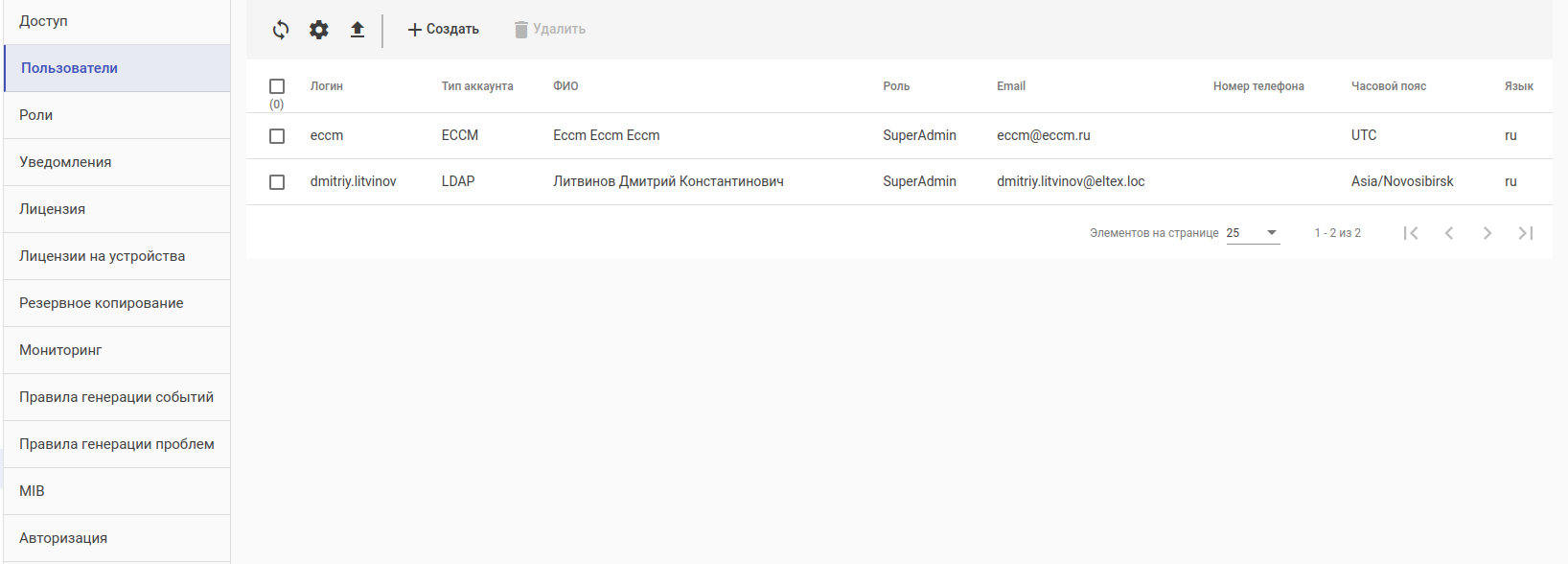
Task: Open Уведомления in the sidebar
Action: (x=65, y=162)
